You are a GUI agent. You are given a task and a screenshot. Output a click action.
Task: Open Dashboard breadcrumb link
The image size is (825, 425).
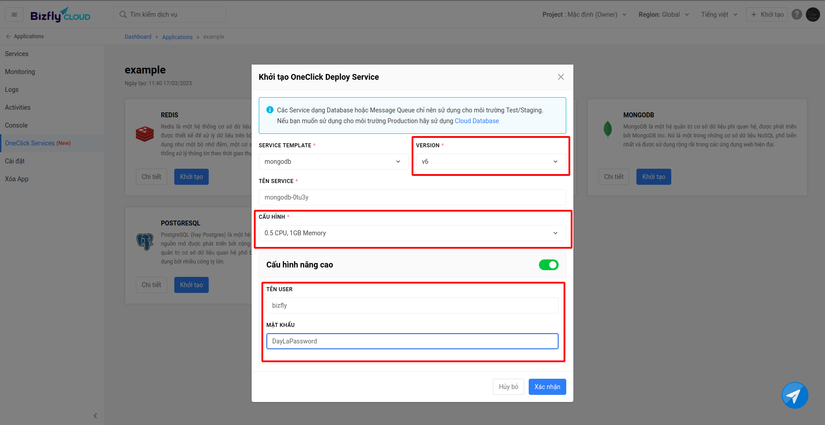138,37
